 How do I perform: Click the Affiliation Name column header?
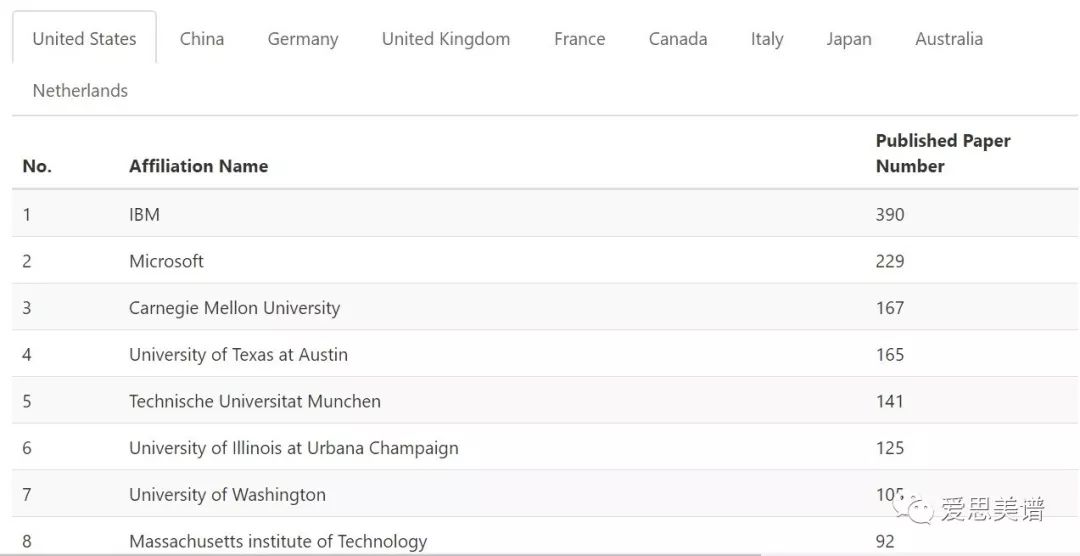tap(198, 166)
